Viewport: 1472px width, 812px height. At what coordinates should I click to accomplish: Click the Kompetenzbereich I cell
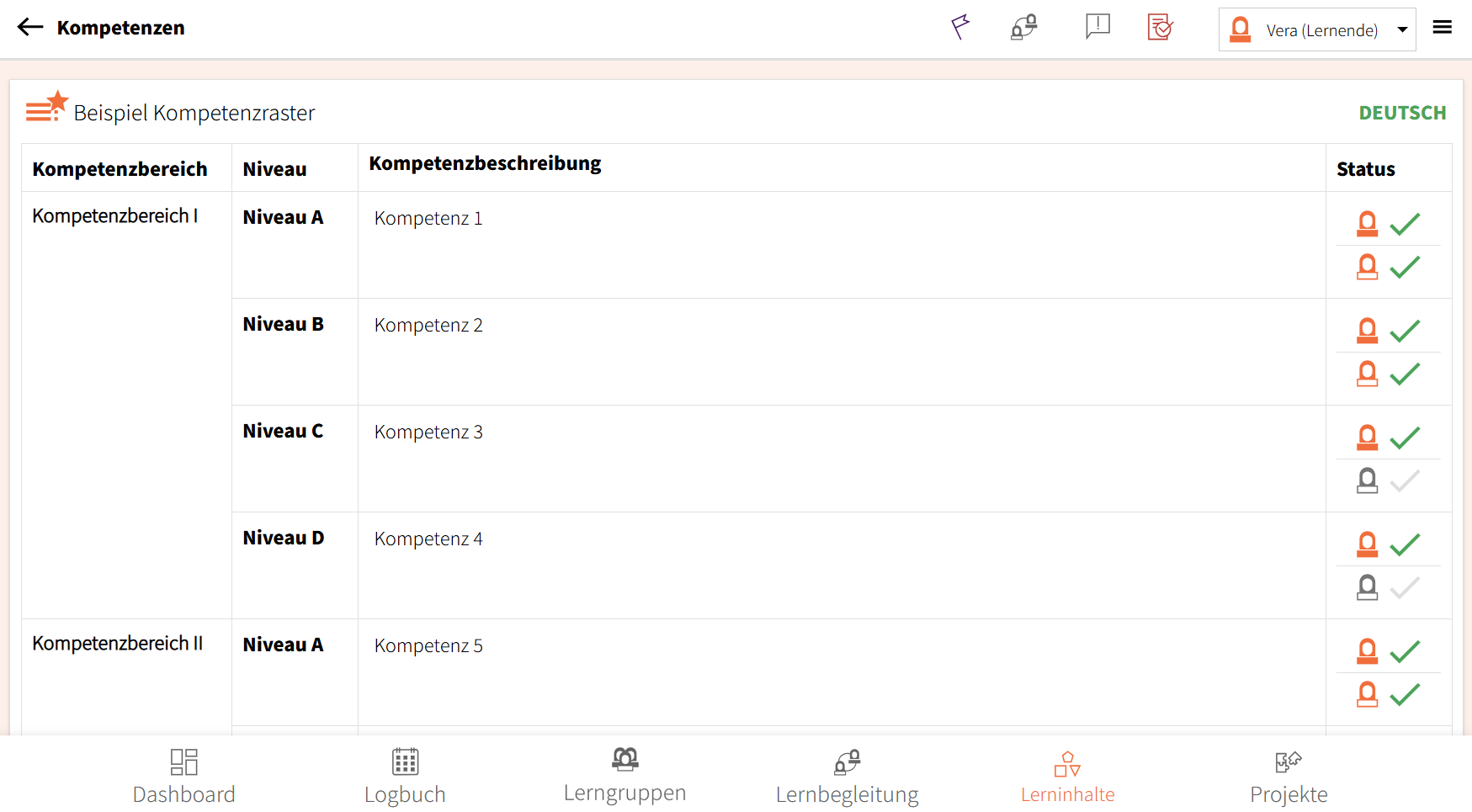[126, 405]
